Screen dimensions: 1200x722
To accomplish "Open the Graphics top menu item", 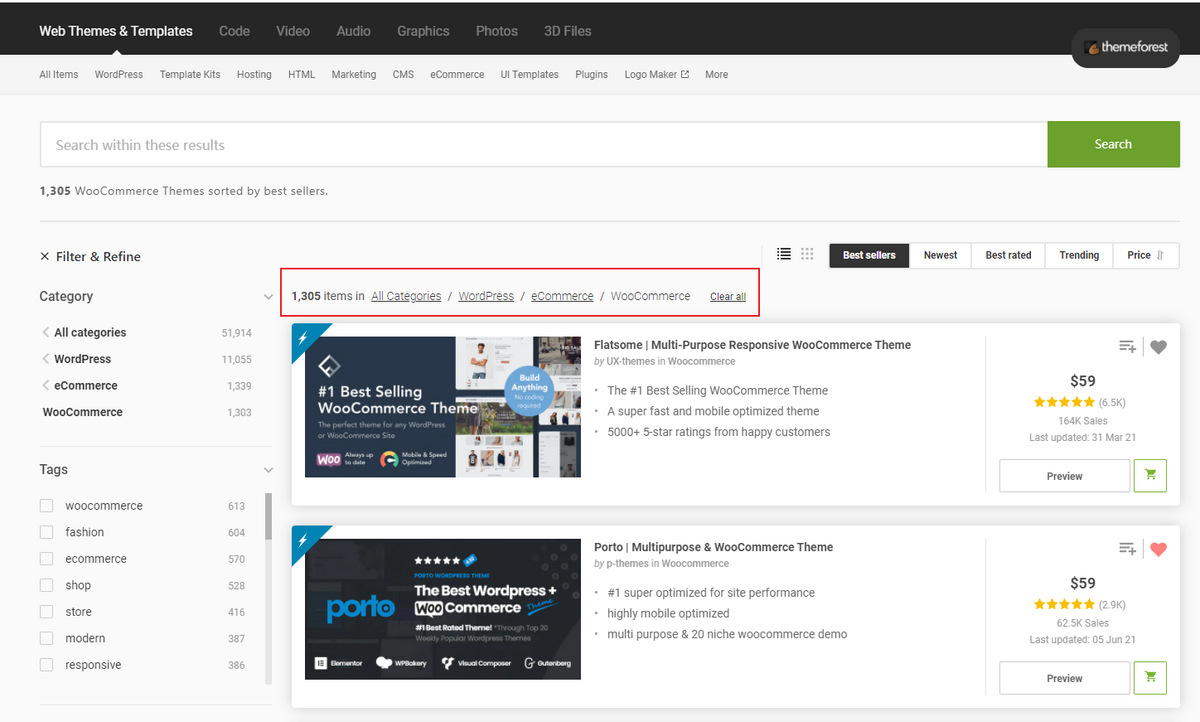I will point(423,31).
